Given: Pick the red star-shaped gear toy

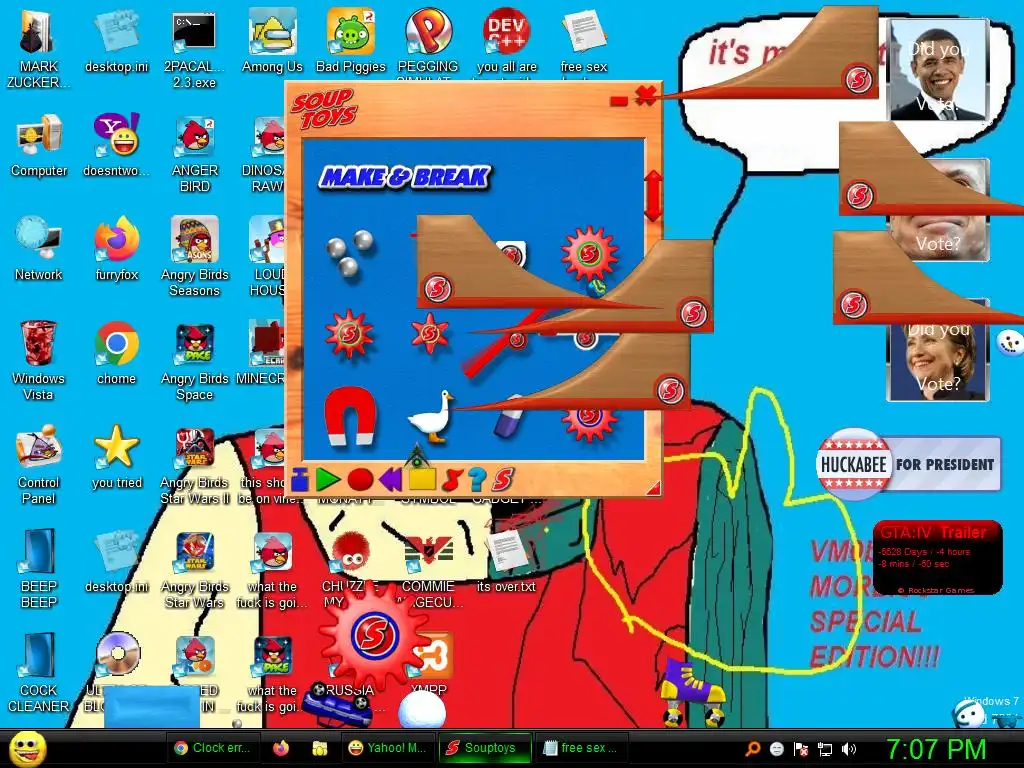Looking at the screenshot, I should click(x=429, y=333).
